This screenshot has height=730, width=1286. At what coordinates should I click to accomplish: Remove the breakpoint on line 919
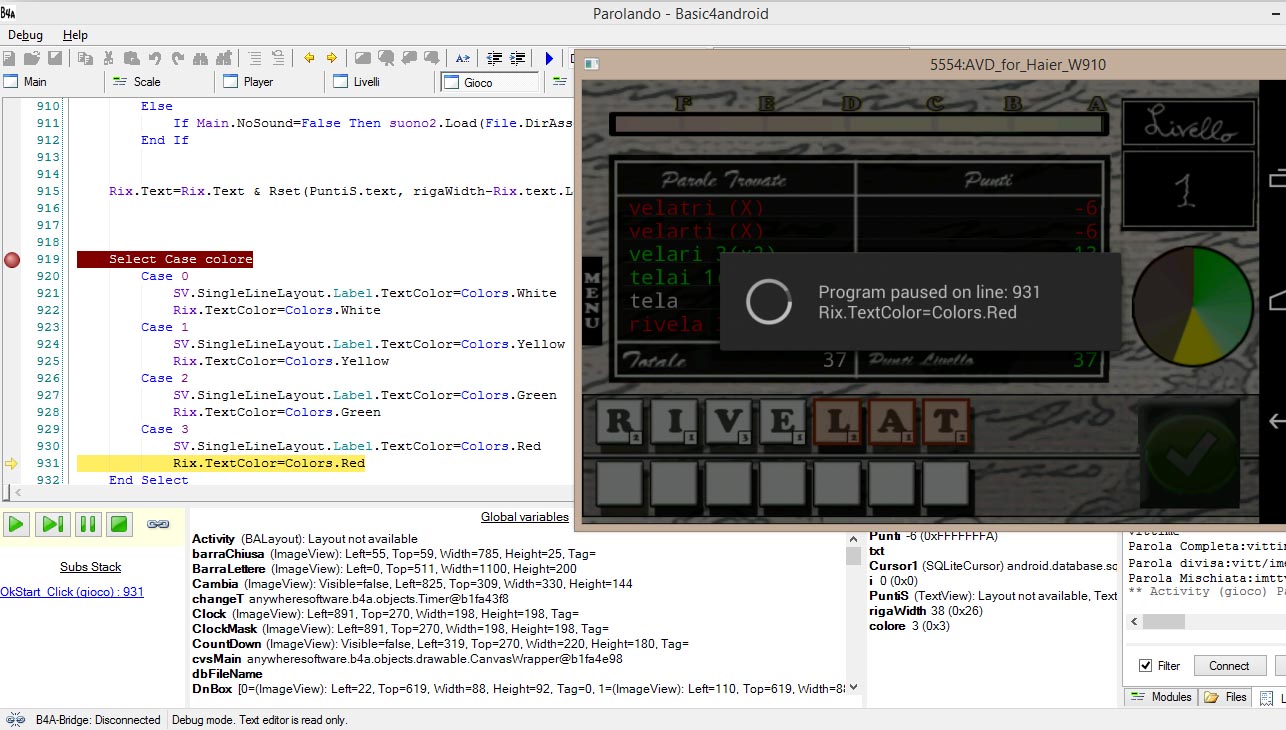[x=12, y=260]
